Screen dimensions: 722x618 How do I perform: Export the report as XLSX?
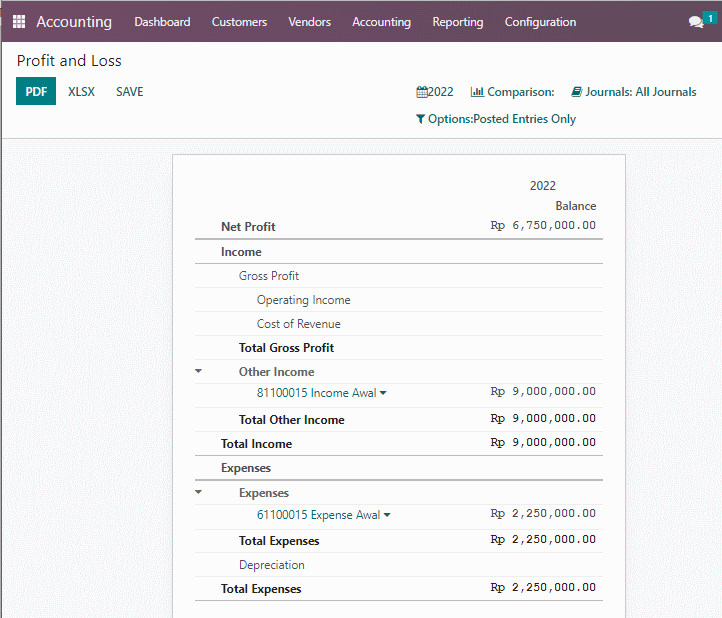point(82,92)
